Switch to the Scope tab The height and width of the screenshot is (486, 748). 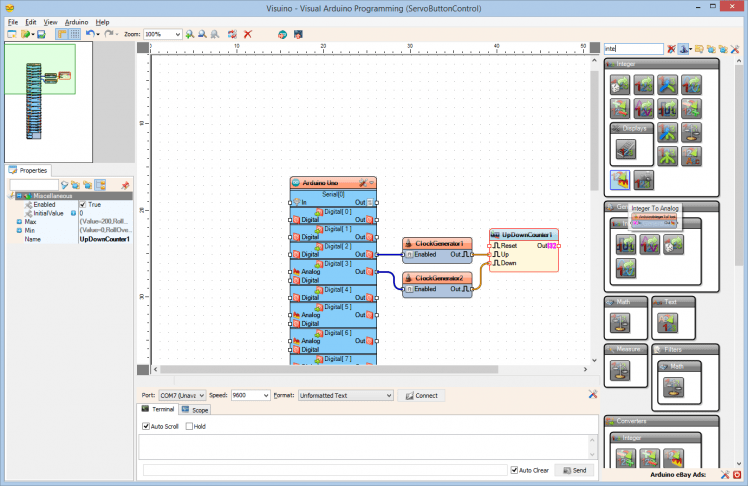[195, 410]
